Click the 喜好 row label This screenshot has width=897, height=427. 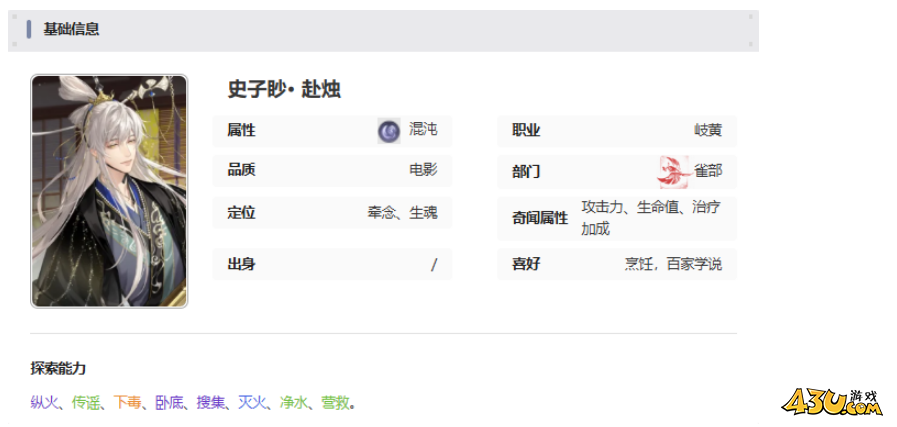(526, 264)
